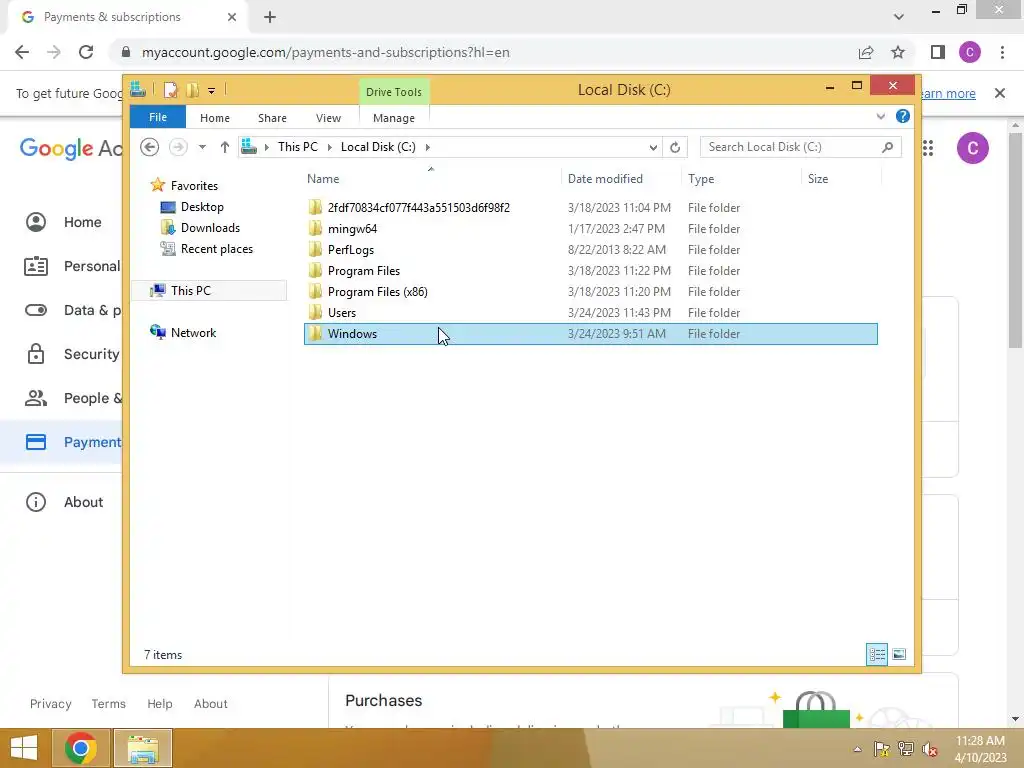Reload the Chrome page

(86, 52)
